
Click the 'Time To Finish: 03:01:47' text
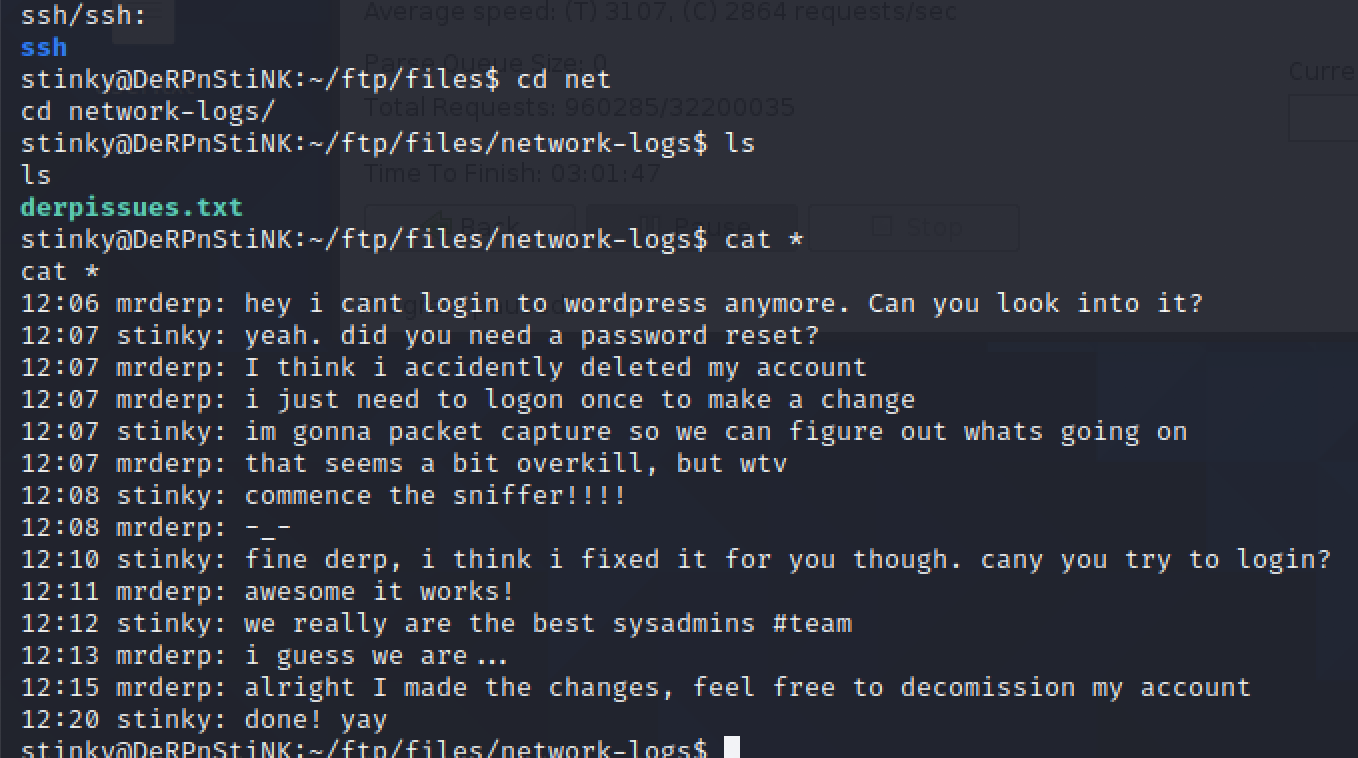point(512,173)
